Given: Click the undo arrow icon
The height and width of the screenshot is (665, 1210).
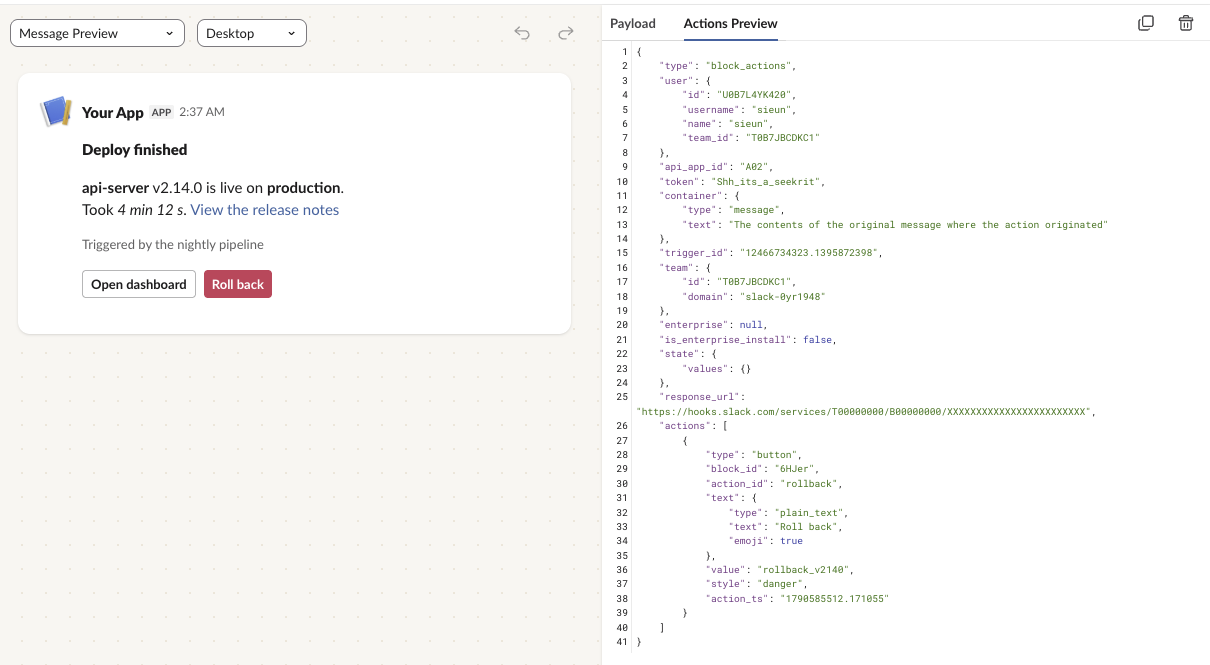Looking at the screenshot, I should coord(522,33).
